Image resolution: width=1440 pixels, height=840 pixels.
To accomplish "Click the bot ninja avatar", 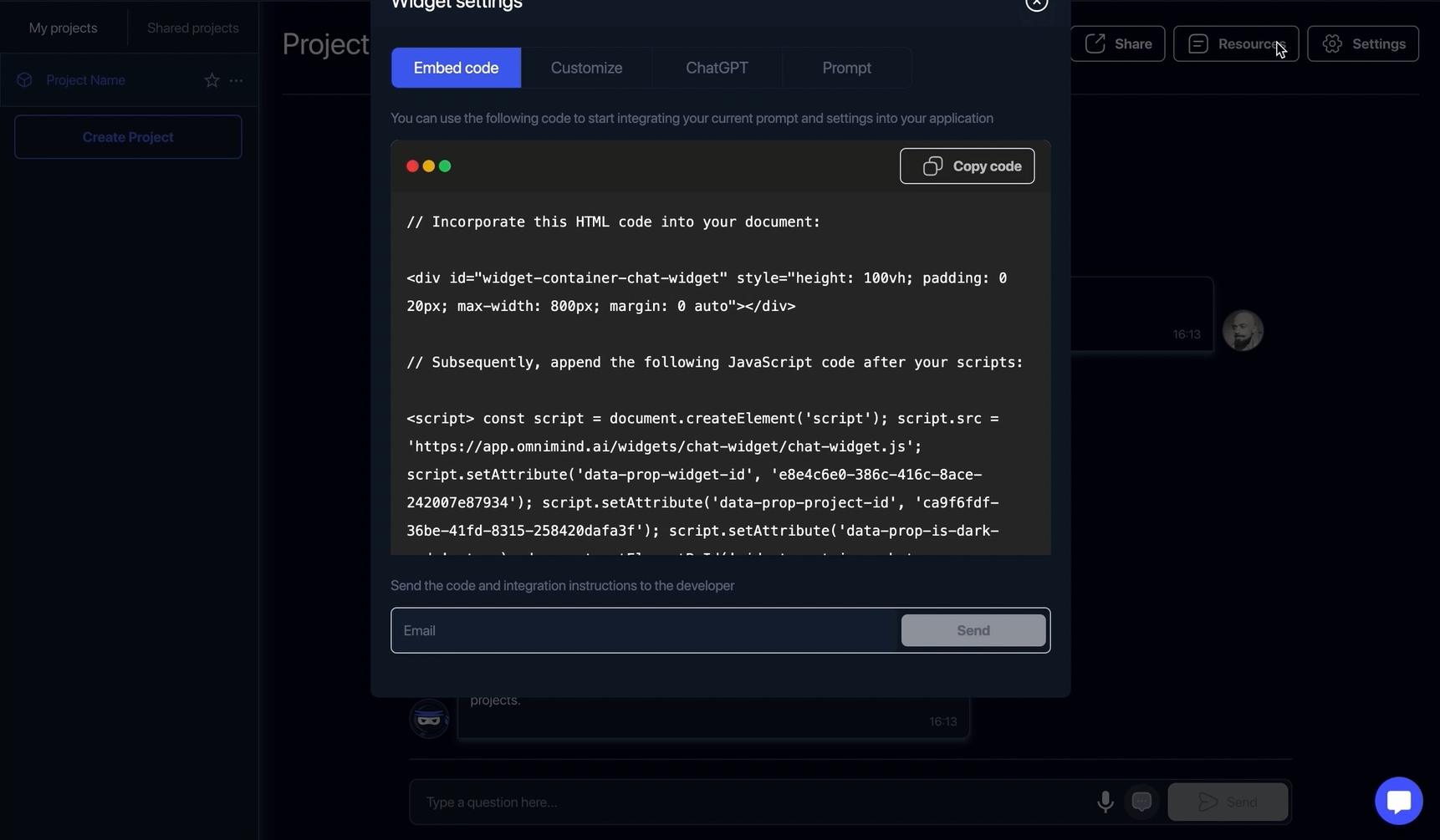I will (429, 718).
